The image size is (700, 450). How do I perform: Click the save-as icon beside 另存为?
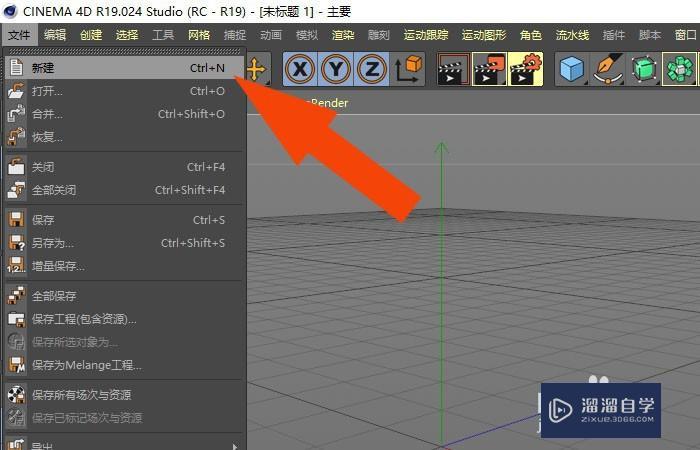(17, 243)
